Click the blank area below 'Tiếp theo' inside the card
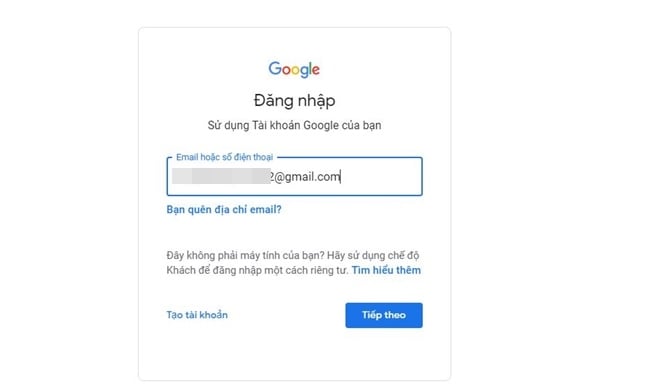Viewport: 660px width, 390px height. click(x=384, y=353)
